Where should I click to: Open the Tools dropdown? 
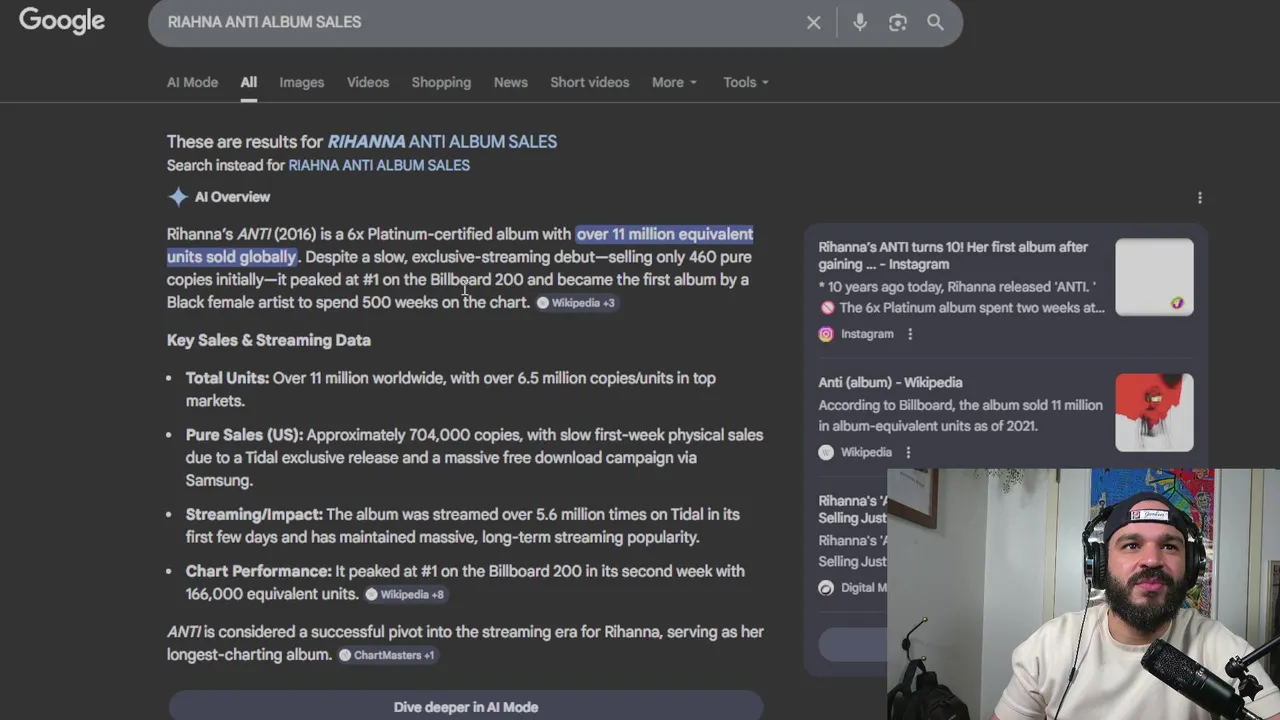pyautogui.click(x=746, y=82)
